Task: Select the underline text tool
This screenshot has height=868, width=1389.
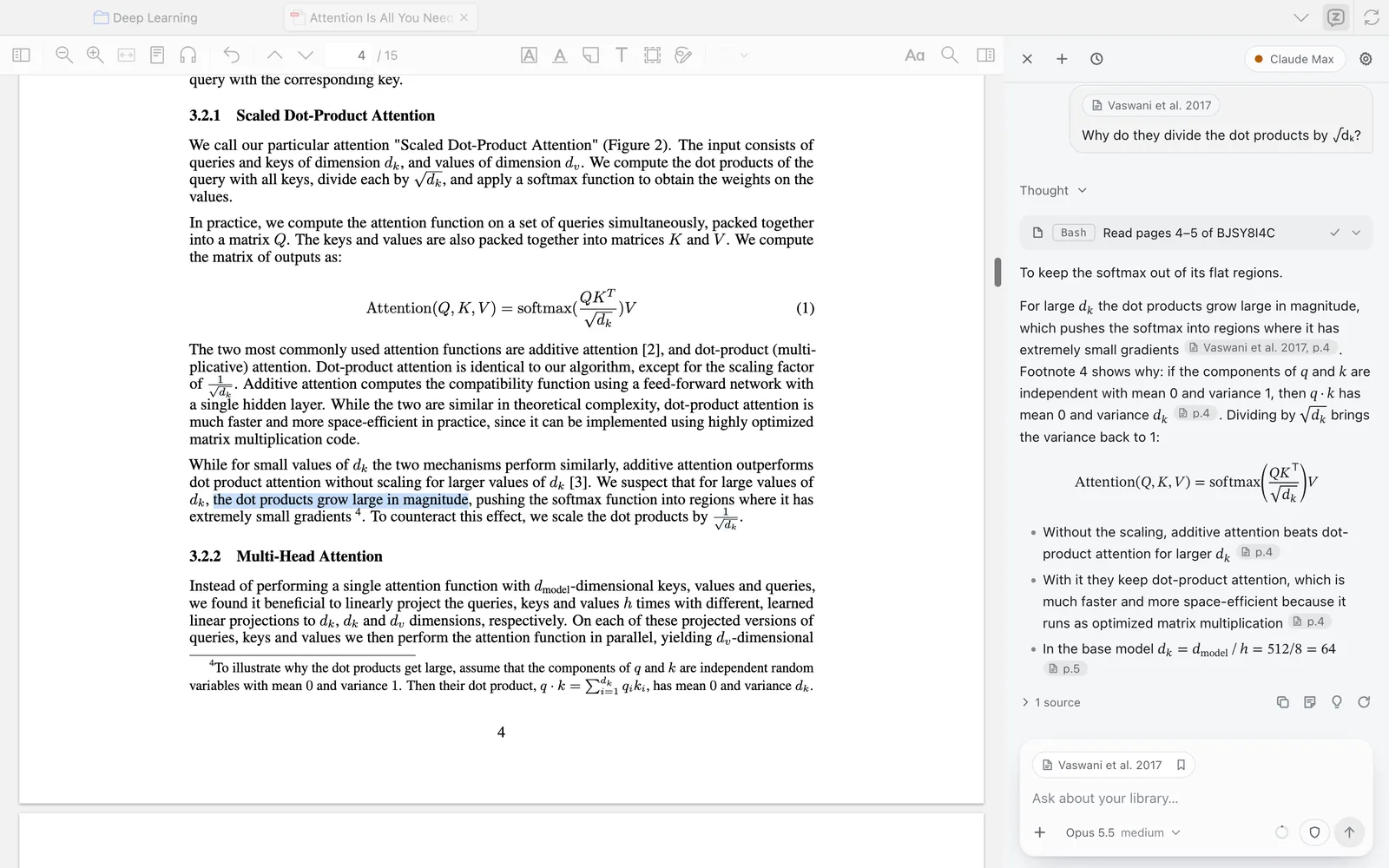Action: coord(560,56)
